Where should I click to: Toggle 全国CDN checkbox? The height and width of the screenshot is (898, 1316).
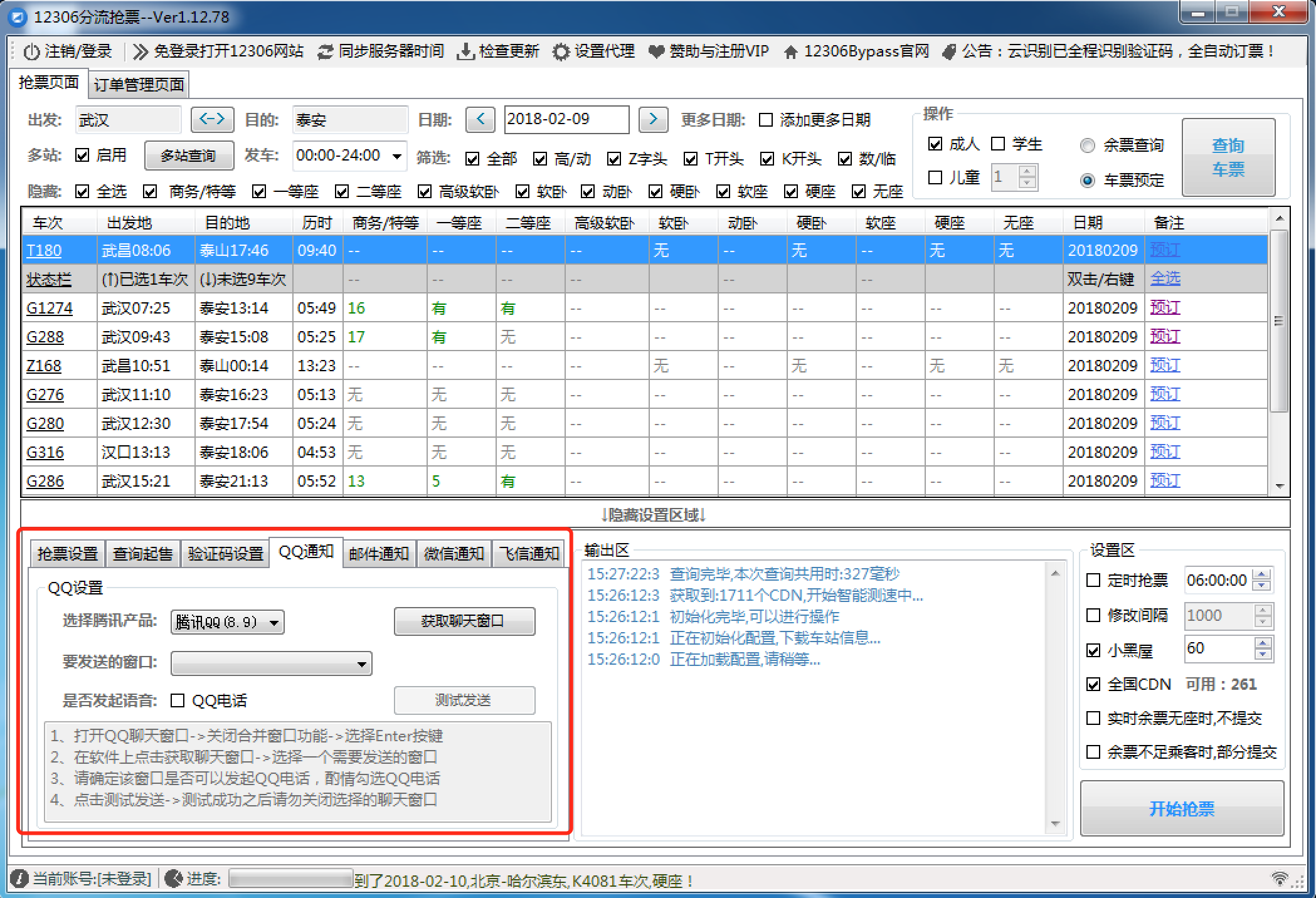pos(1093,684)
